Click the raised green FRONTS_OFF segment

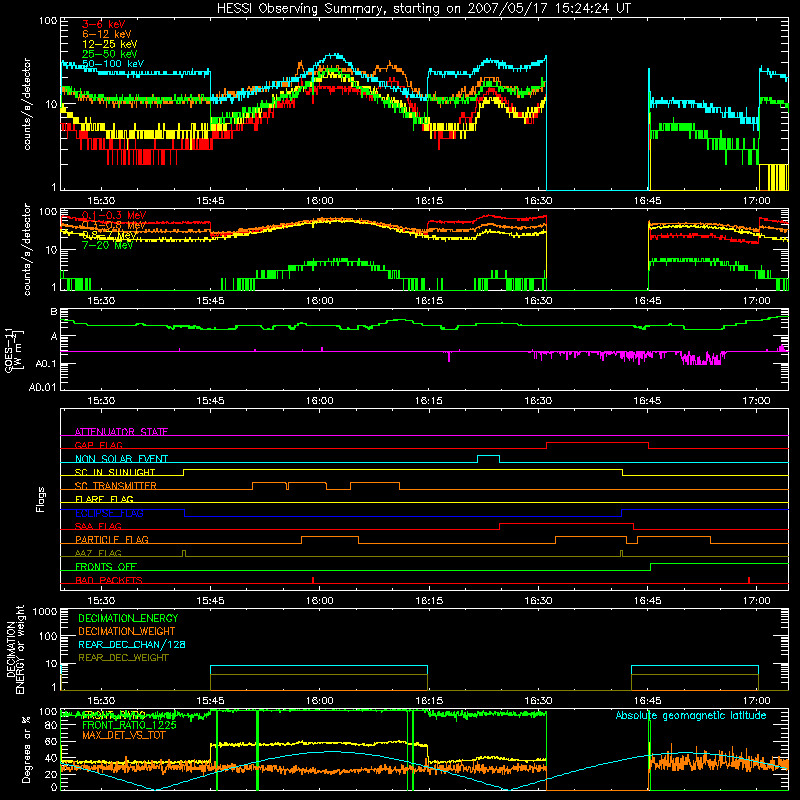click(x=719, y=564)
